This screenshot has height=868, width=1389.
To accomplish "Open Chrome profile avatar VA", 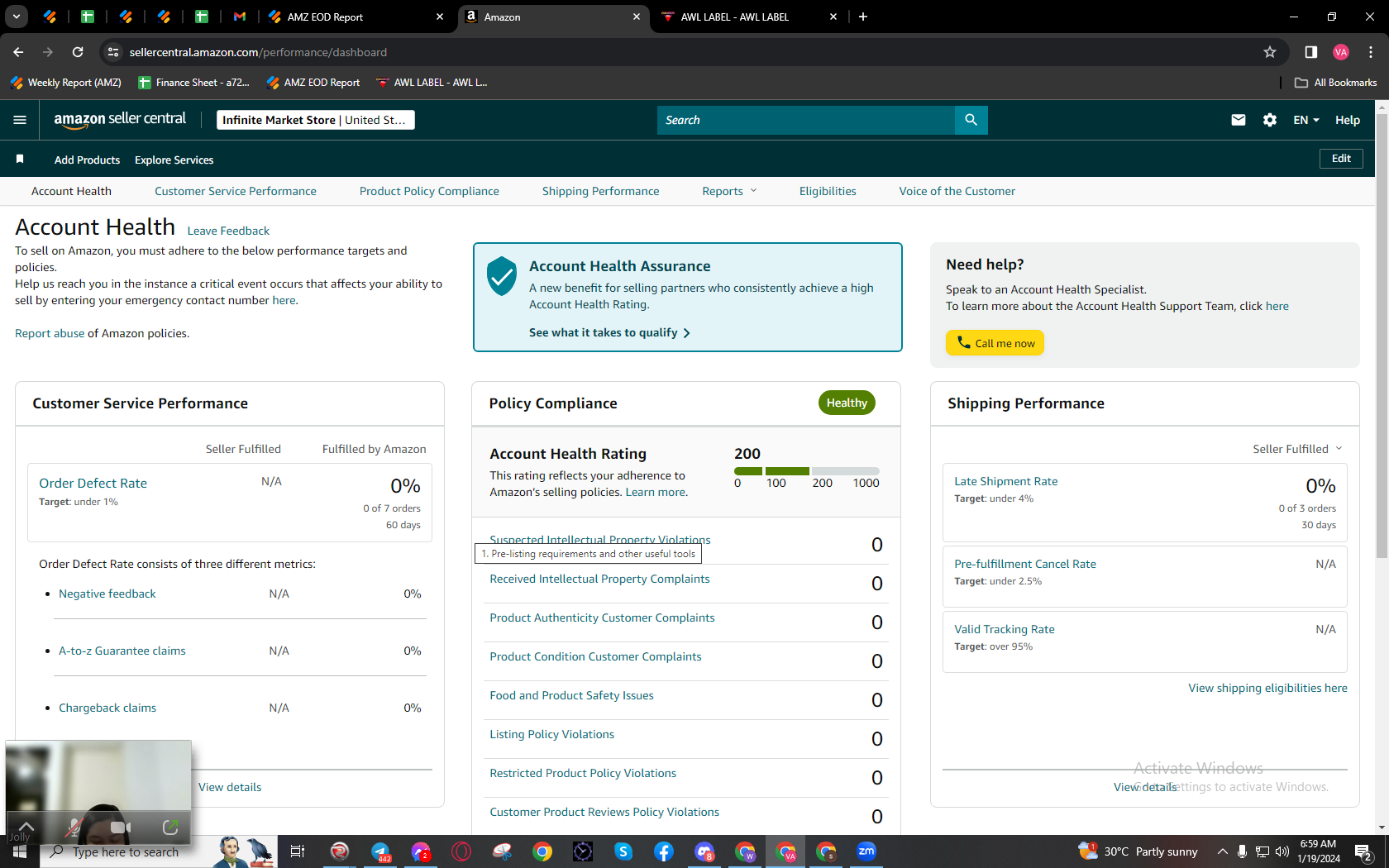I will click(1341, 52).
